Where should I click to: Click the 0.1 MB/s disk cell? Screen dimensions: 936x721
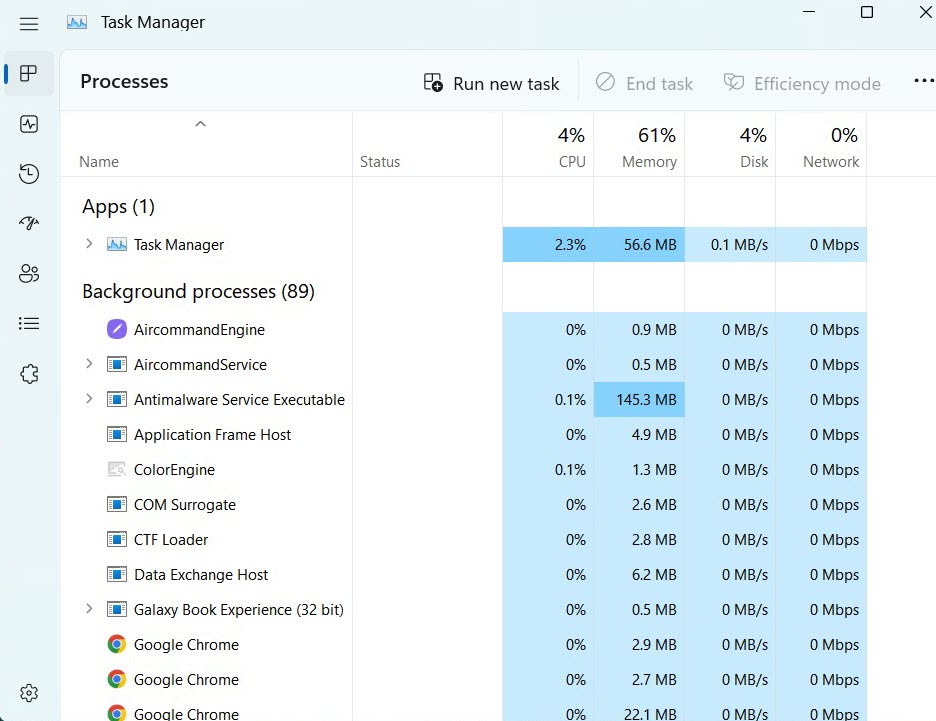click(x=729, y=245)
